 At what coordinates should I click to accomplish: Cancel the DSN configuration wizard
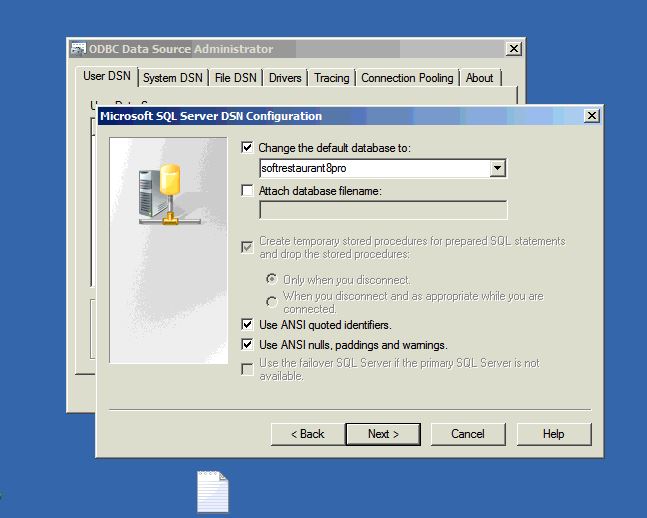coord(468,434)
